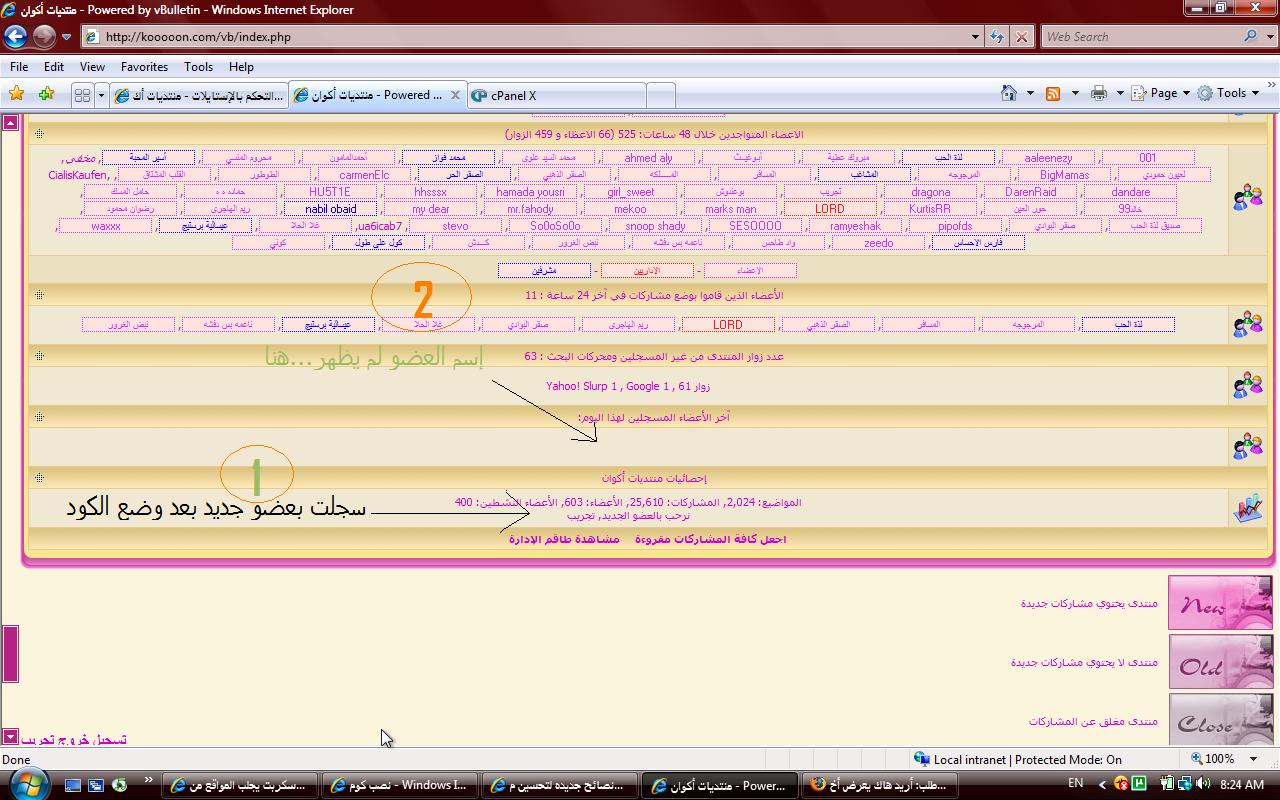Collapse the 48-hours online members section
This screenshot has width=1280, height=800.
(39, 134)
